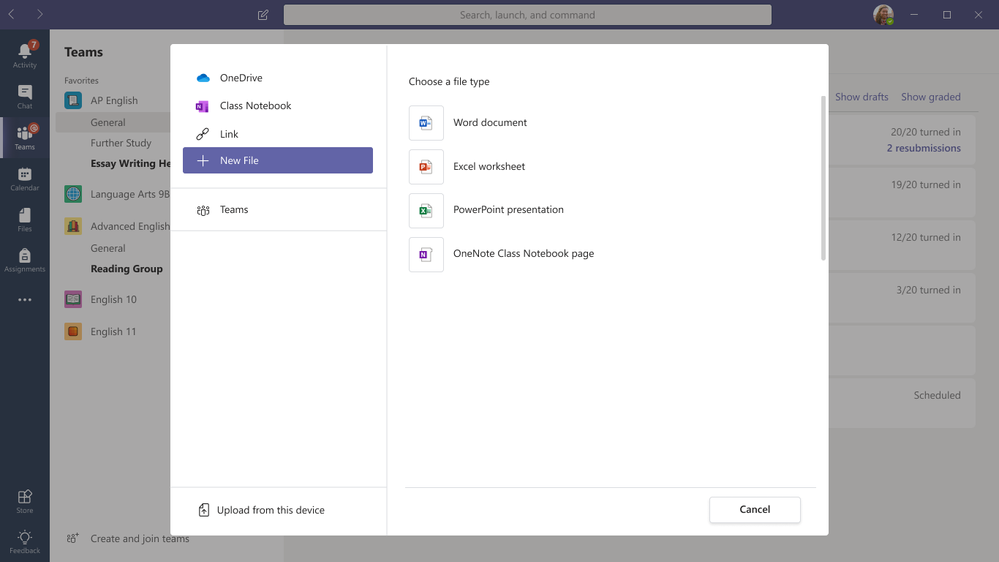Open the More apps ellipsis
The height and width of the screenshot is (562, 999).
[25, 299]
